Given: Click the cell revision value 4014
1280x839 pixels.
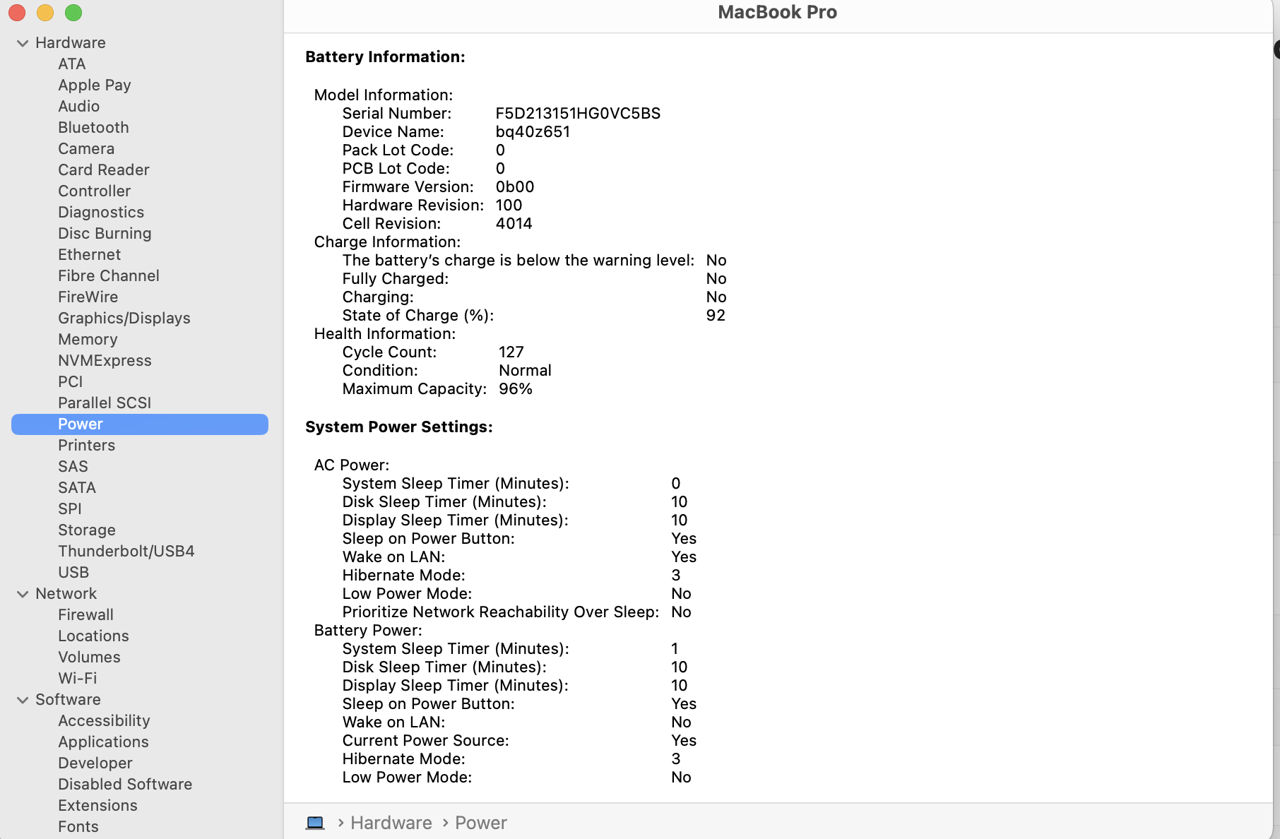Looking at the screenshot, I should (x=514, y=224).
